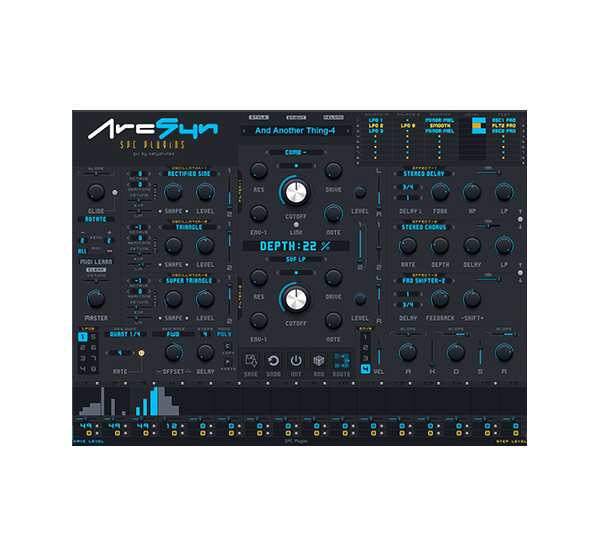
Task: Click Filter 1 large Cutoff knob
Action: [x=296, y=192]
